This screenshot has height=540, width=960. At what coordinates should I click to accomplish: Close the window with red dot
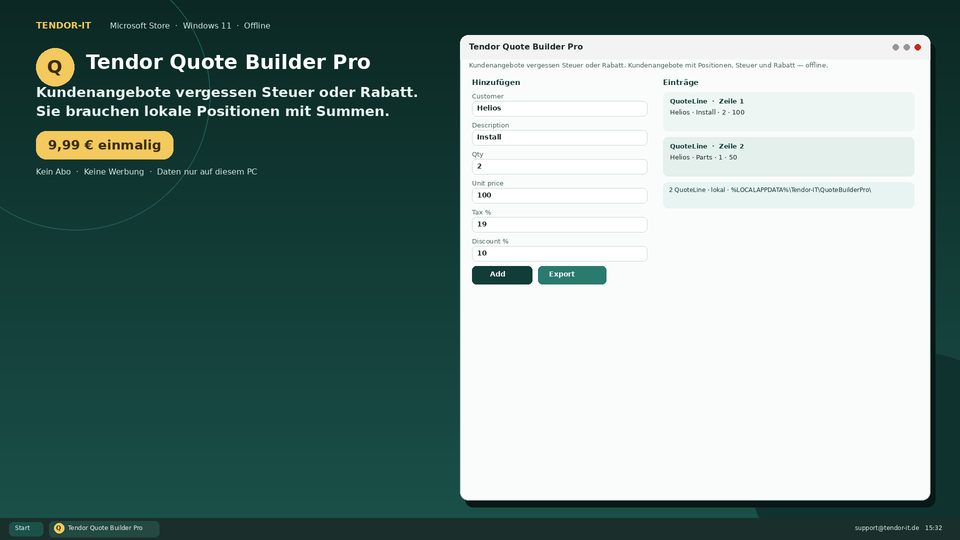[x=917, y=47]
